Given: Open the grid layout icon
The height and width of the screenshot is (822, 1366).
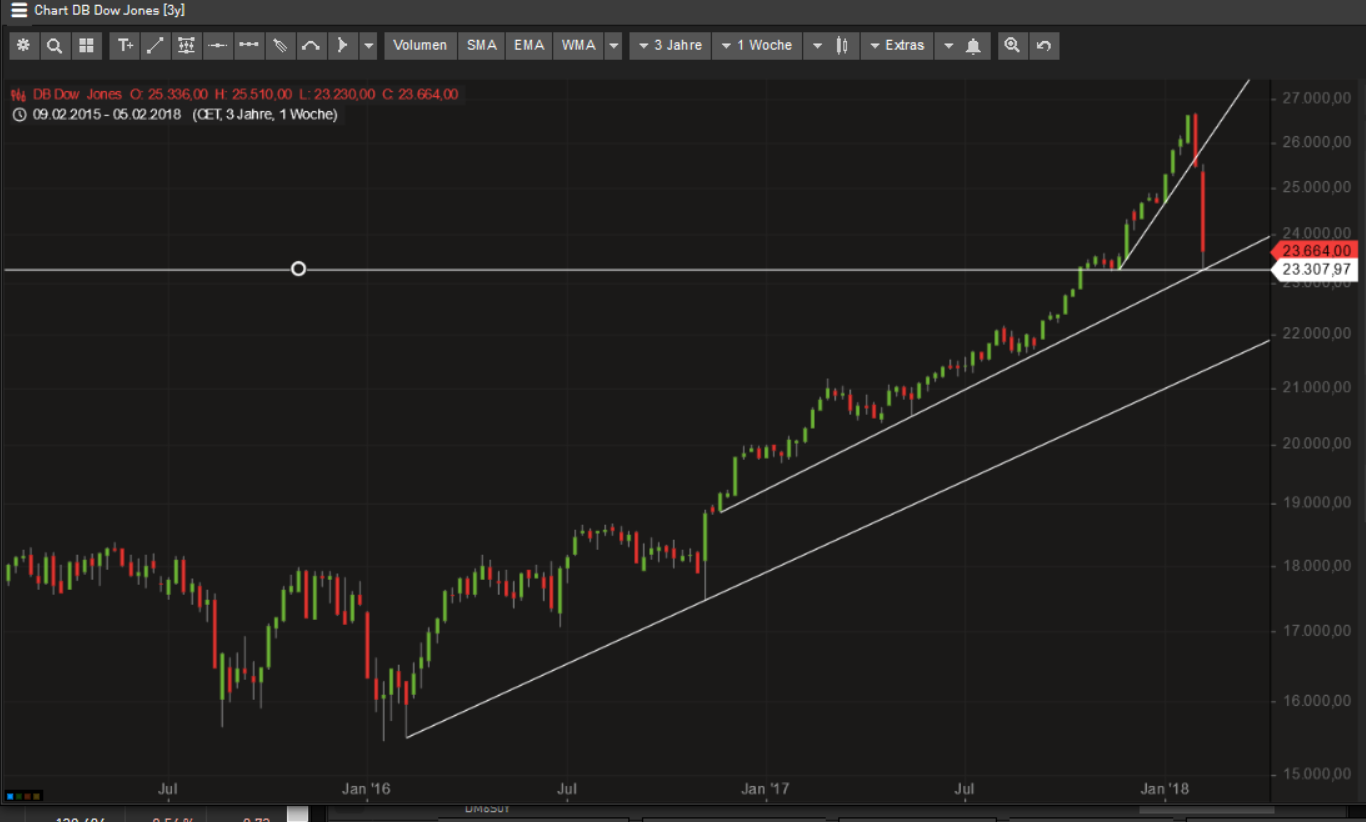Looking at the screenshot, I should point(86,46).
